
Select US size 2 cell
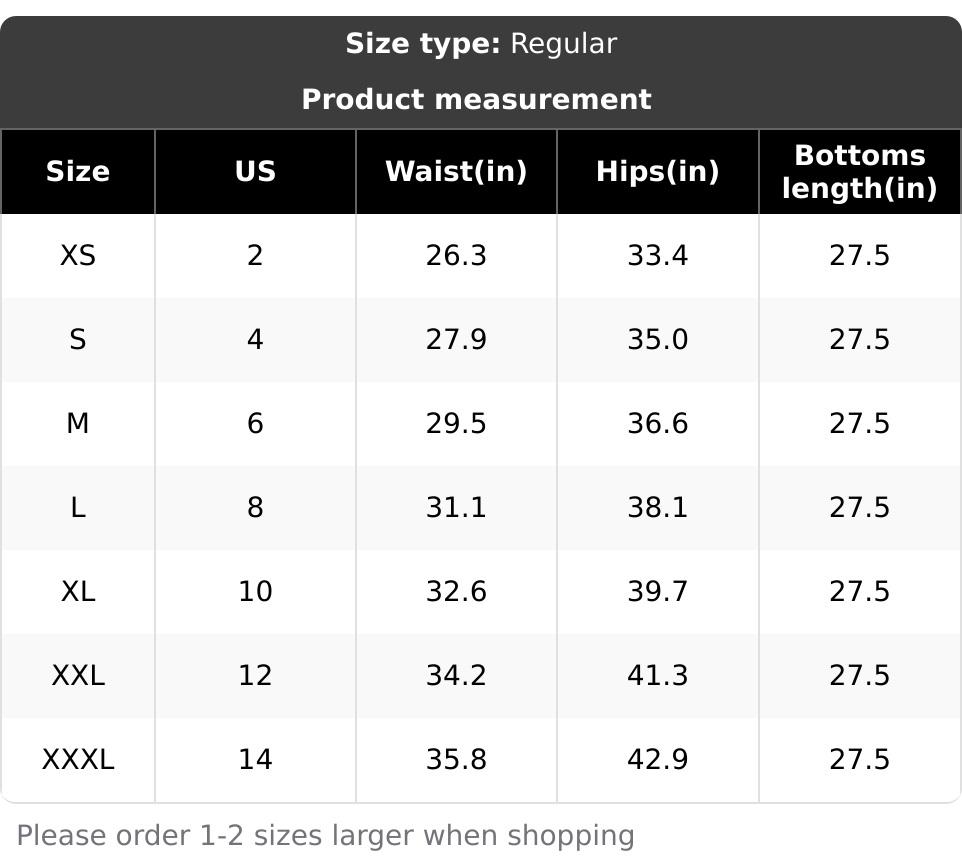tap(255, 256)
